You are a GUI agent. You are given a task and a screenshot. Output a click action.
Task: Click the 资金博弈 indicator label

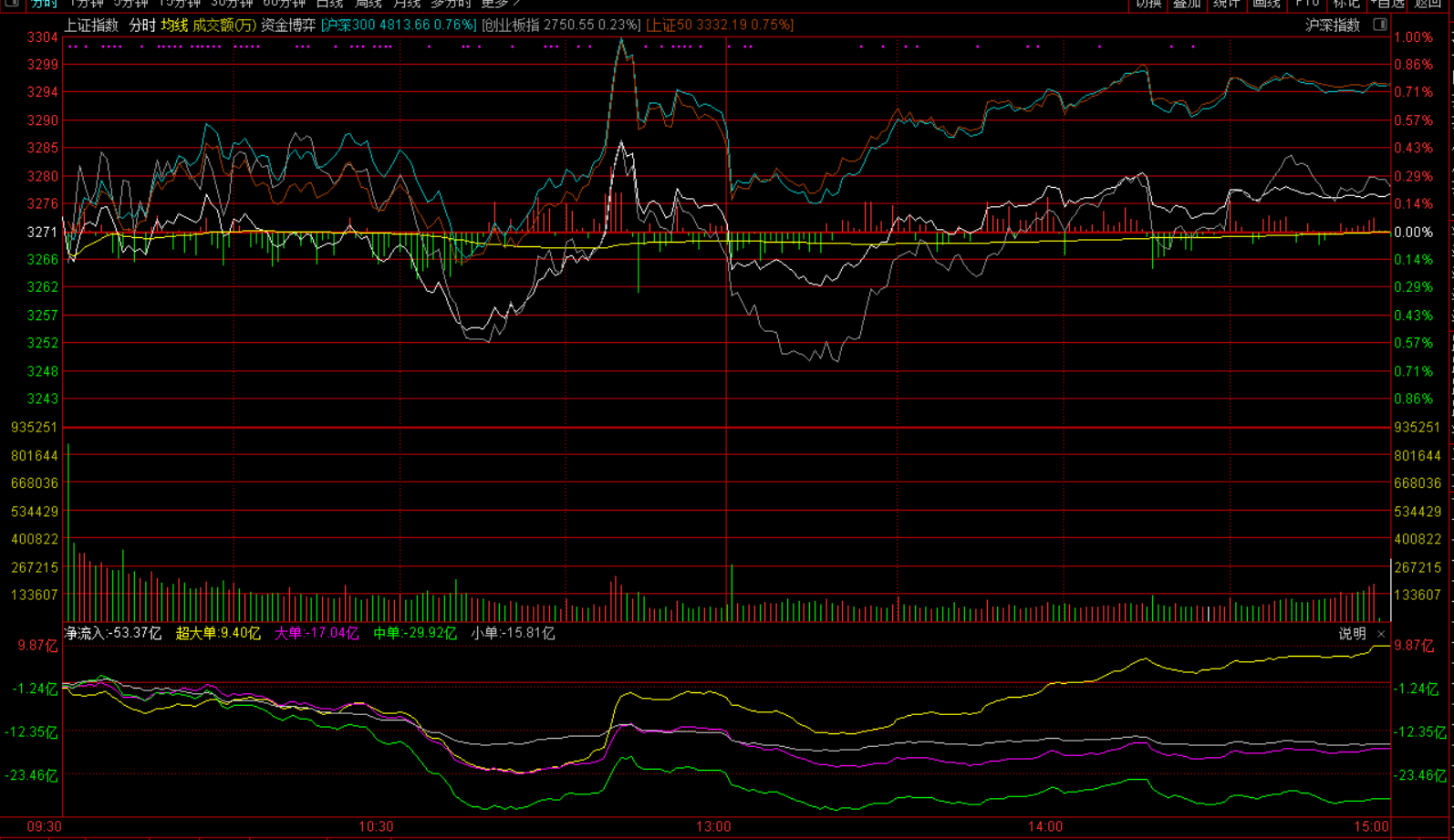(x=288, y=26)
